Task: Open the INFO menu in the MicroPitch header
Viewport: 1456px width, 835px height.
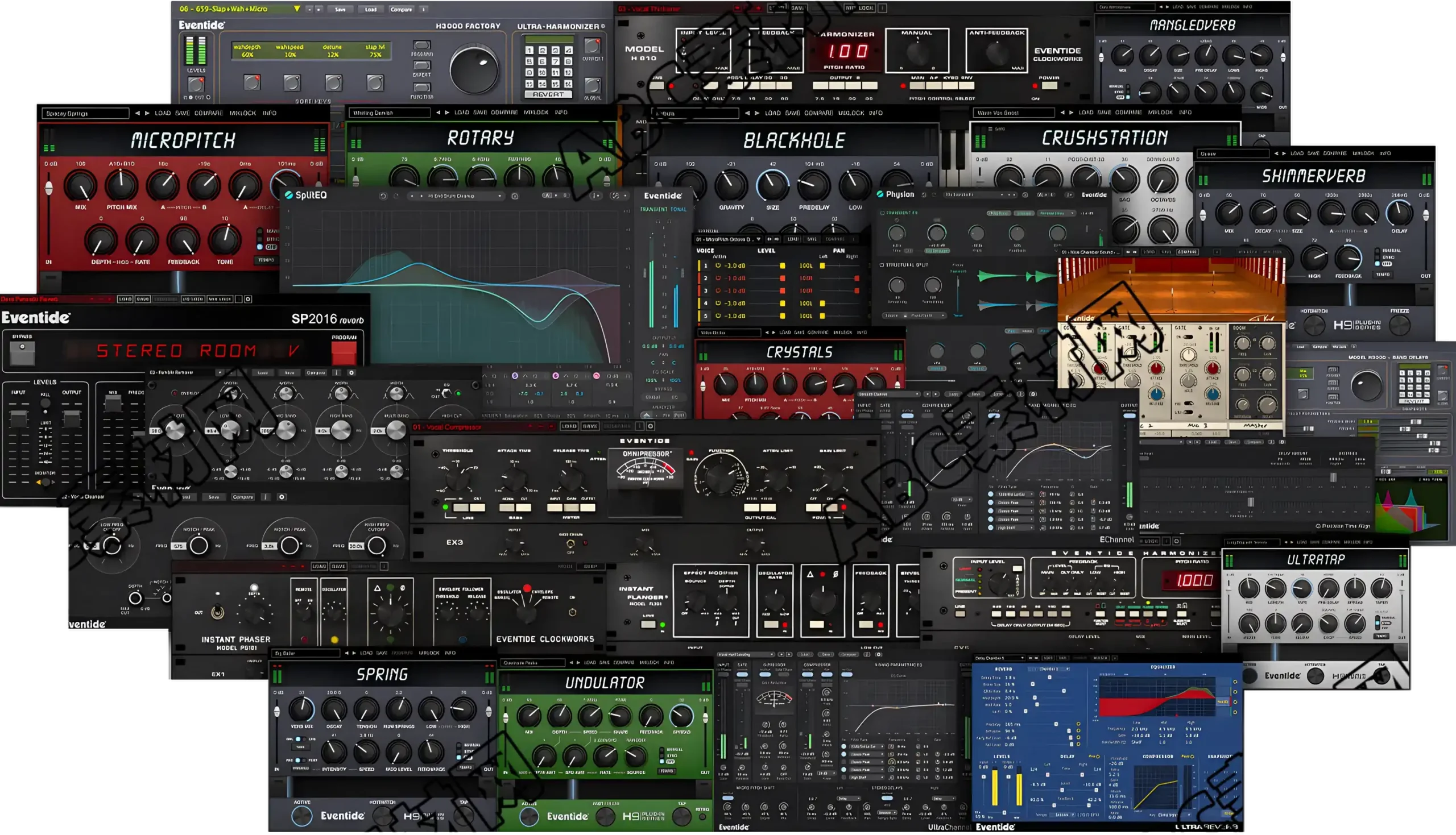Action: [x=270, y=113]
